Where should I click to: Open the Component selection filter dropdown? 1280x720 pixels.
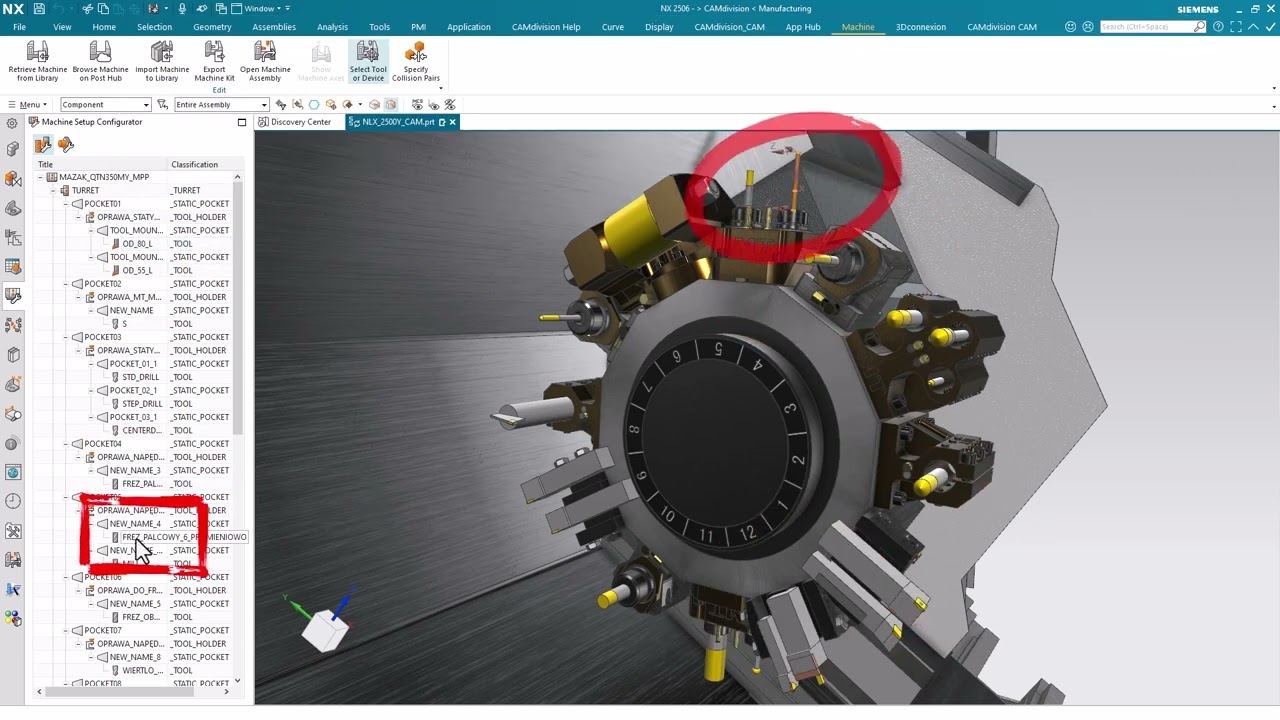pos(105,105)
